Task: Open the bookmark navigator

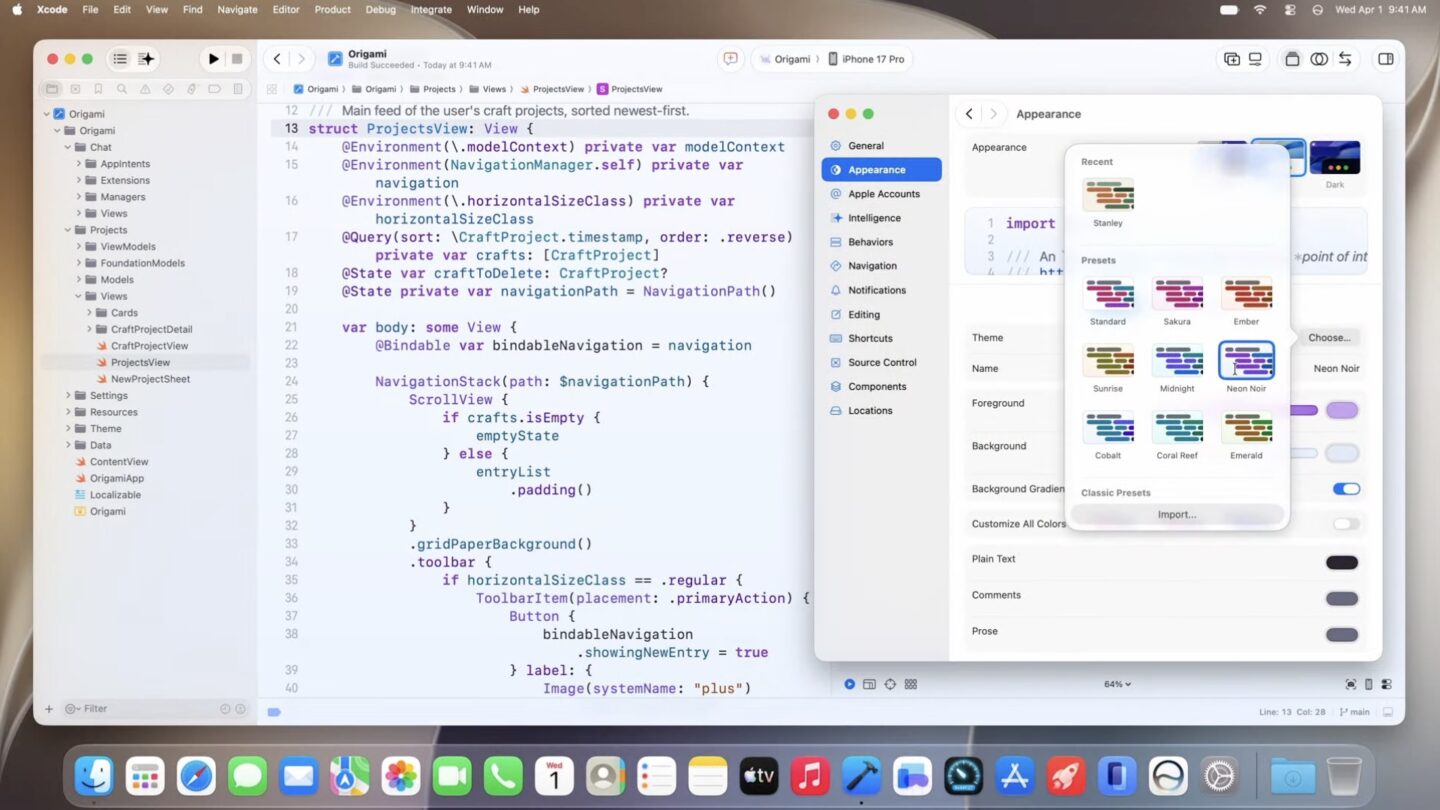Action: [98, 89]
